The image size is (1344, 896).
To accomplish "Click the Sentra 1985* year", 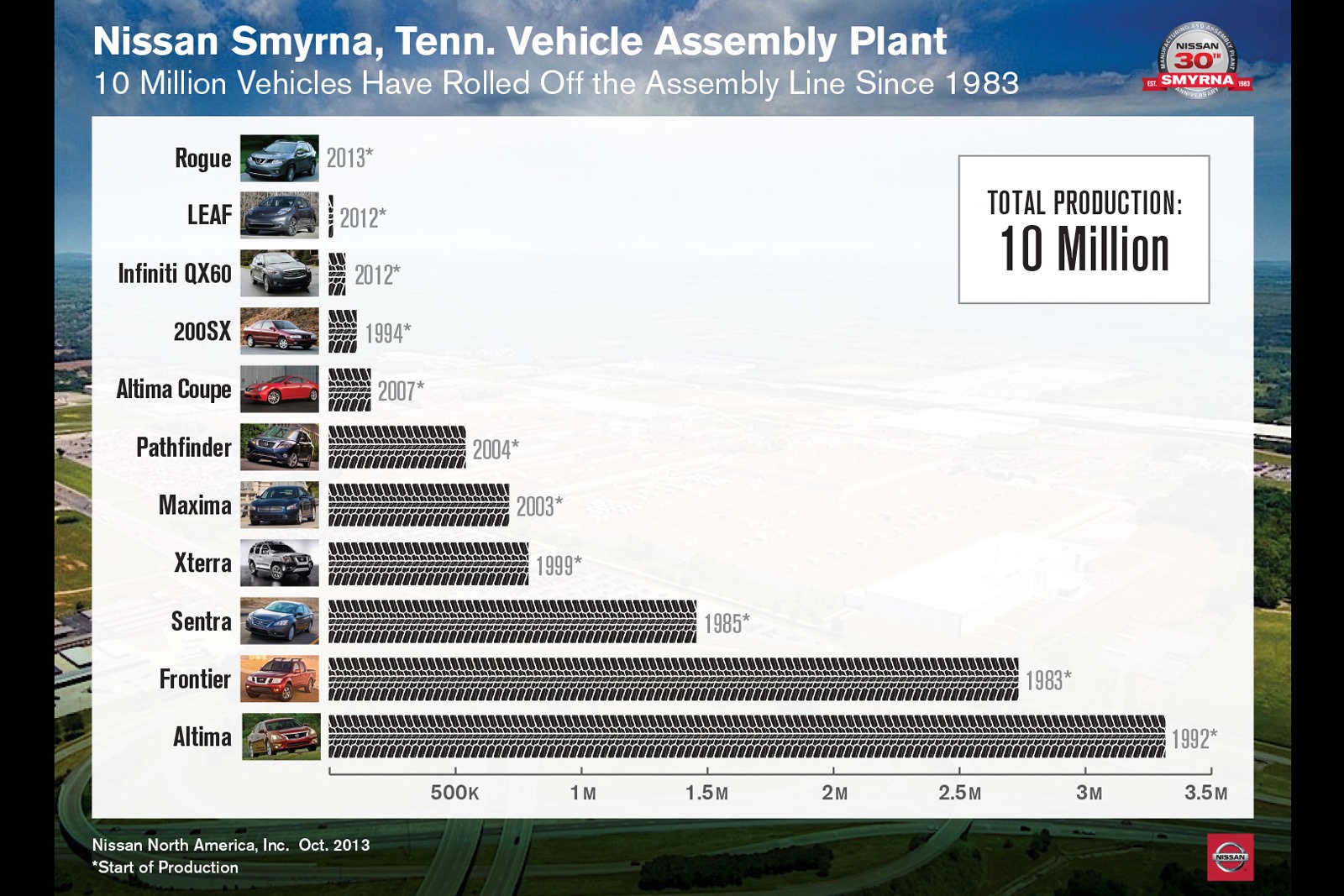I will pos(727,623).
